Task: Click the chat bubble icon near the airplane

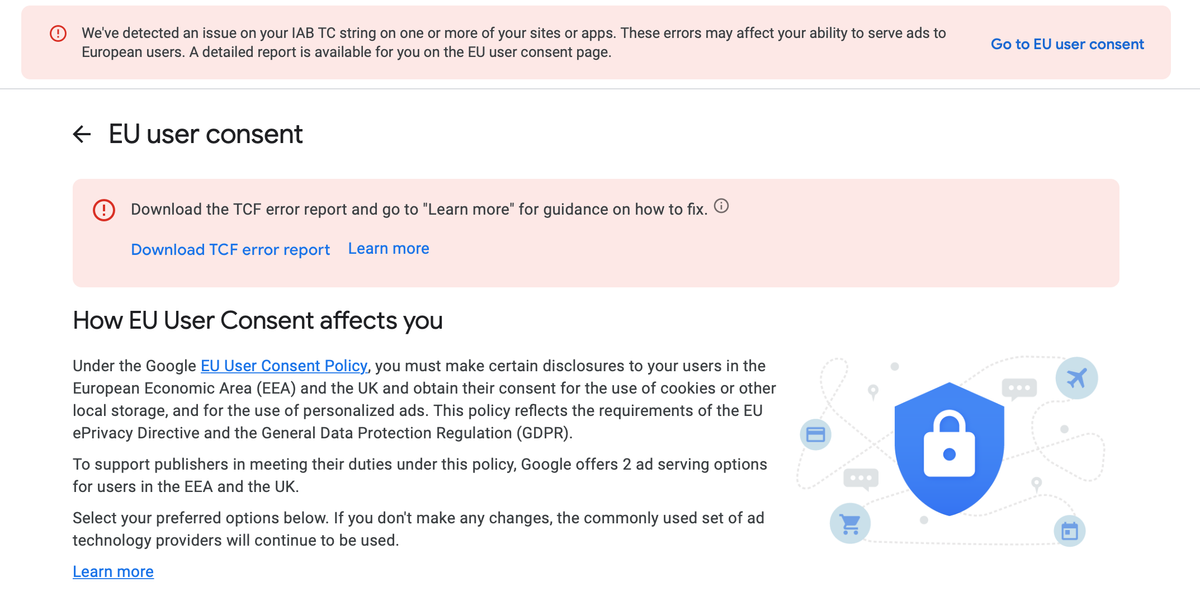Action: pyautogui.click(x=1019, y=388)
